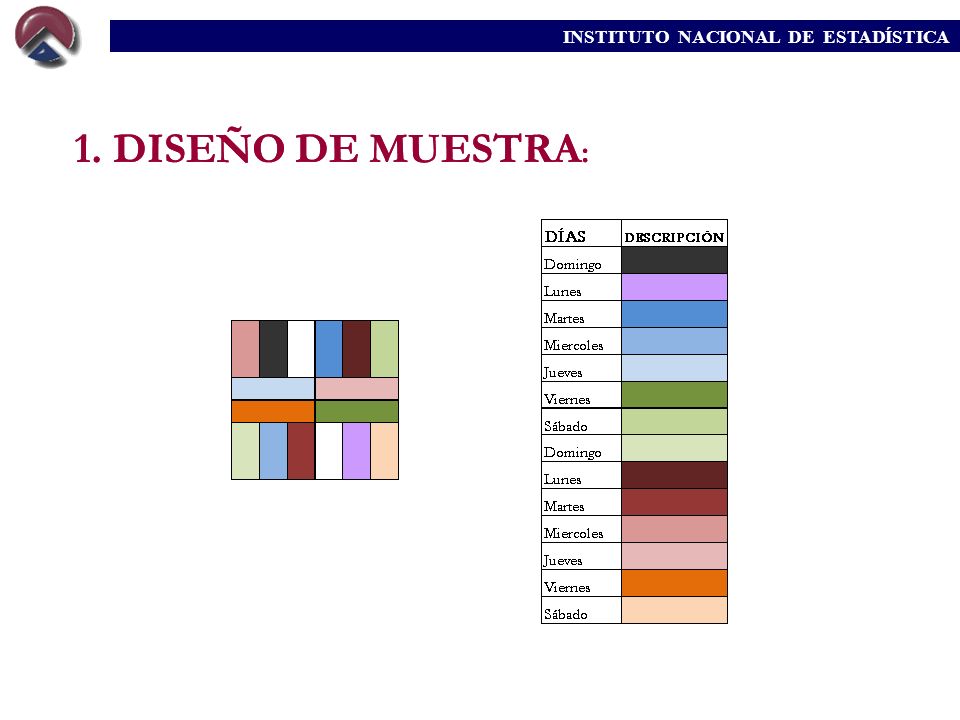Select the Lunes label beside the purple swatch
The image size is (960, 720).
562,291
